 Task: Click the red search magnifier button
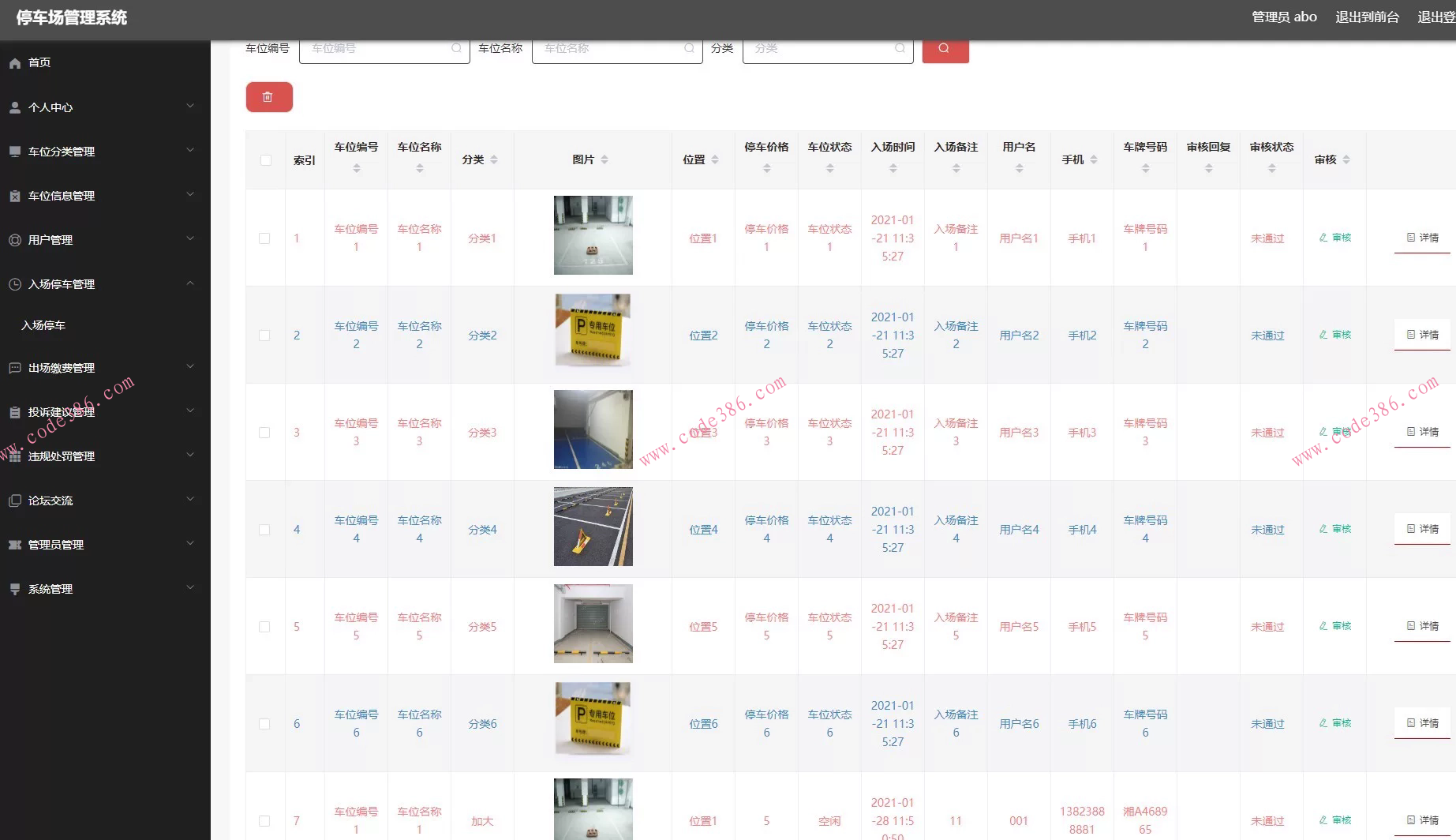click(945, 49)
